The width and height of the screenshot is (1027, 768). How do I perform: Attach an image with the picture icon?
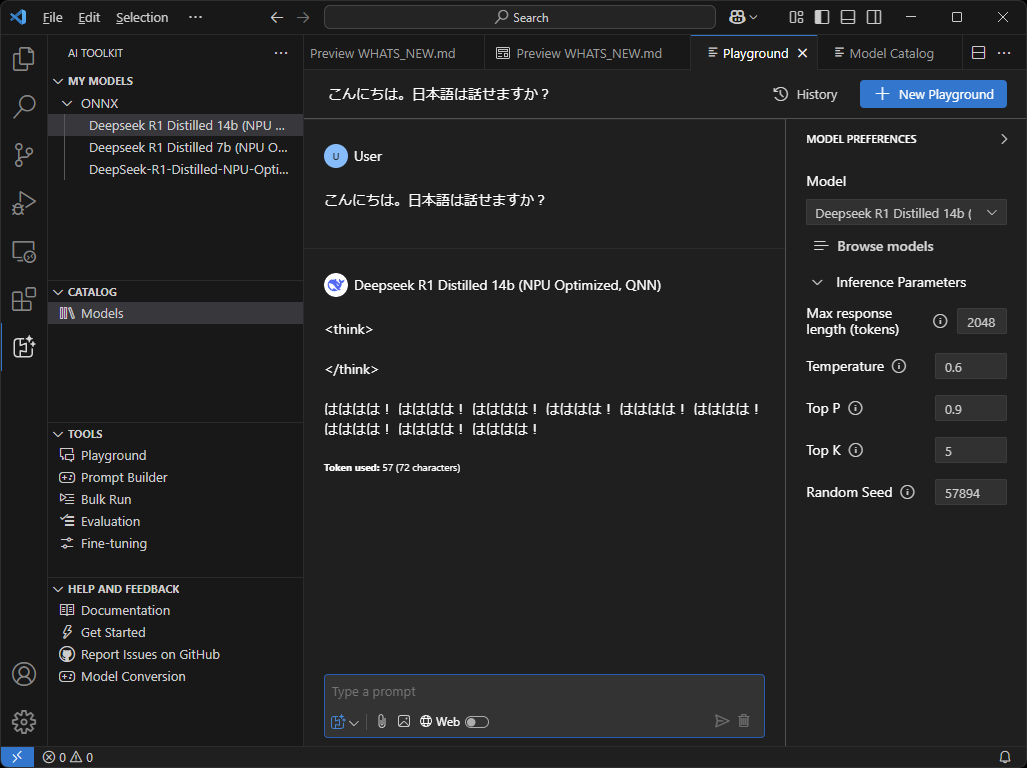tap(404, 721)
